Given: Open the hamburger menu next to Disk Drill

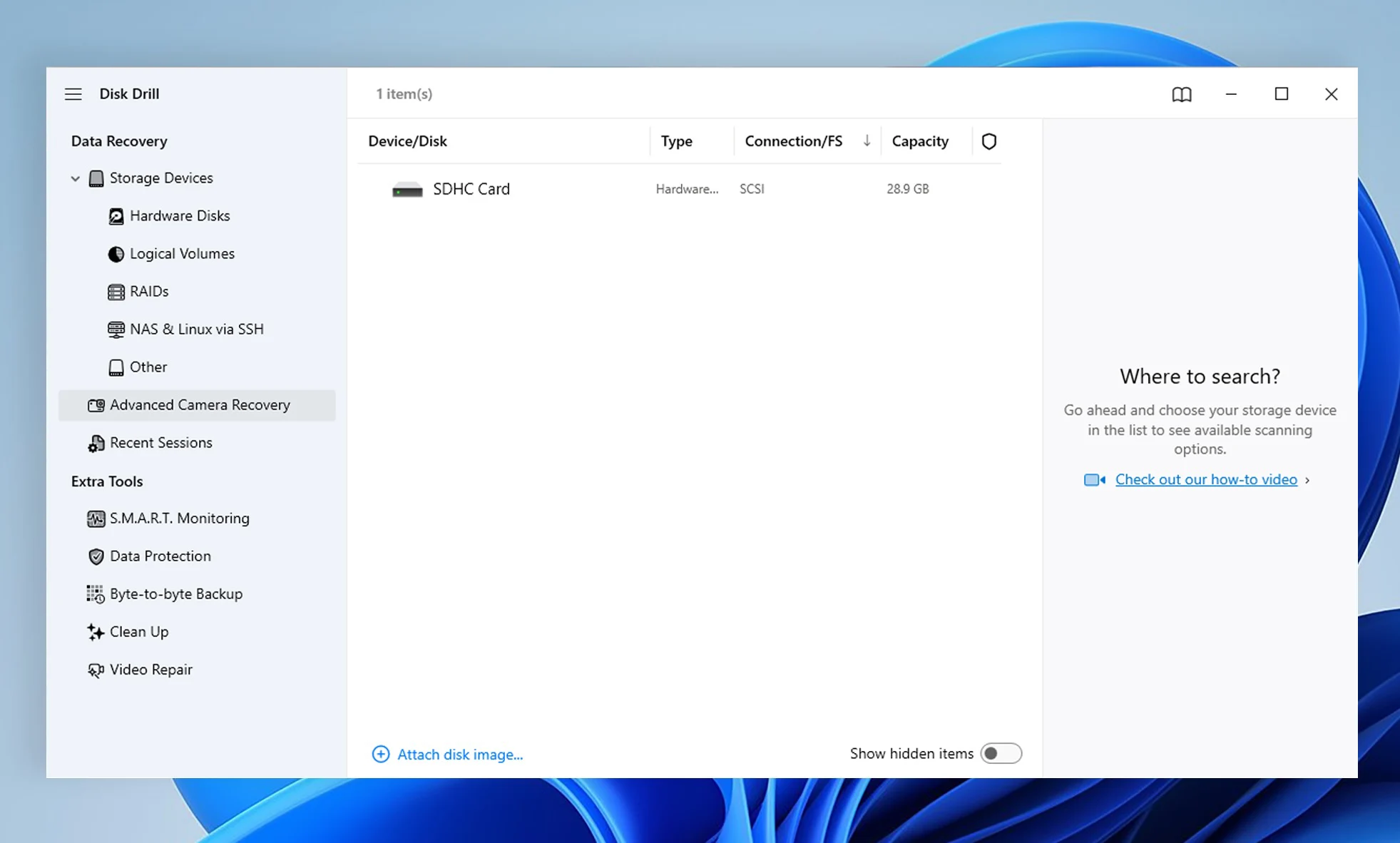Looking at the screenshot, I should (73, 94).
